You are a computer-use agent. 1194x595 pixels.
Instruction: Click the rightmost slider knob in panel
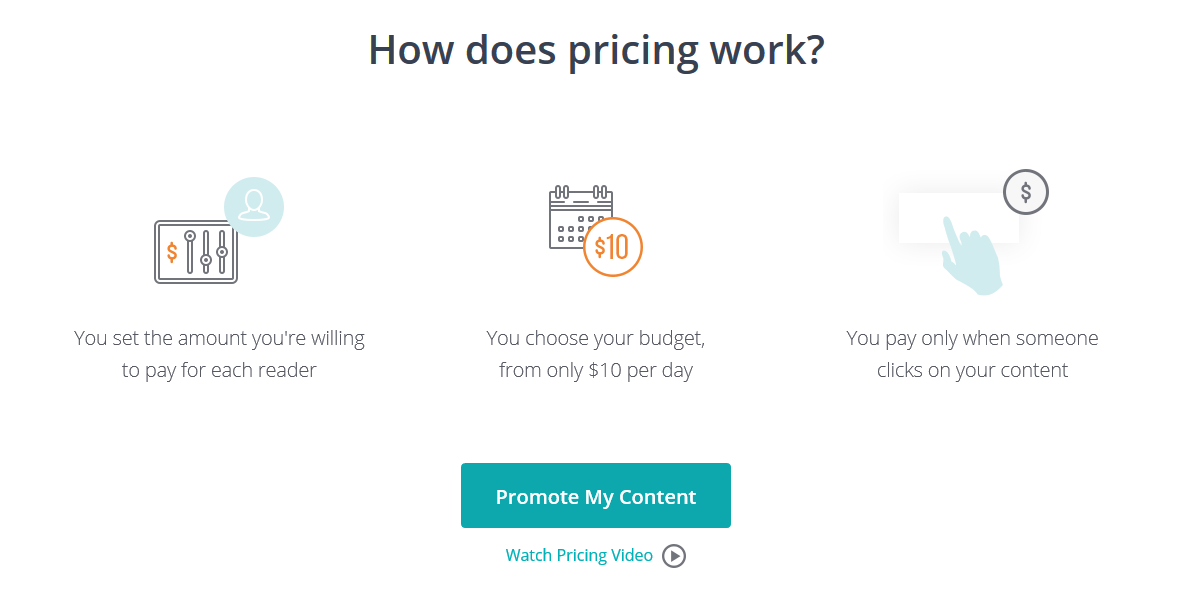tap(222, 251)
